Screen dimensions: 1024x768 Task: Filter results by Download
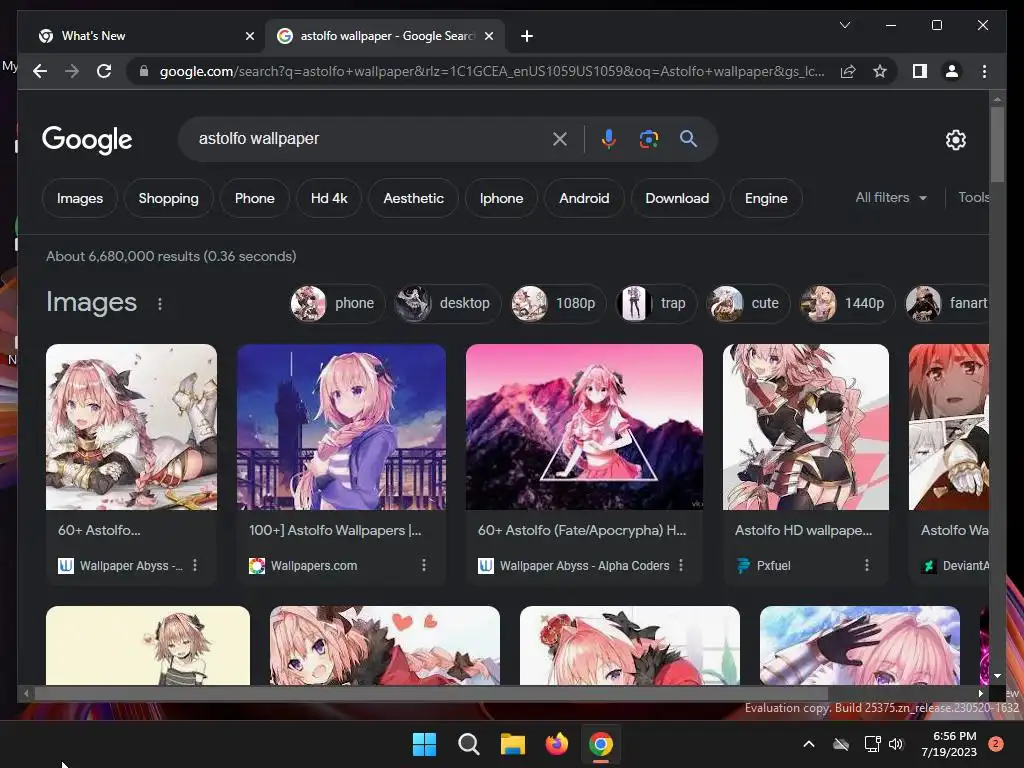[677, 198]
